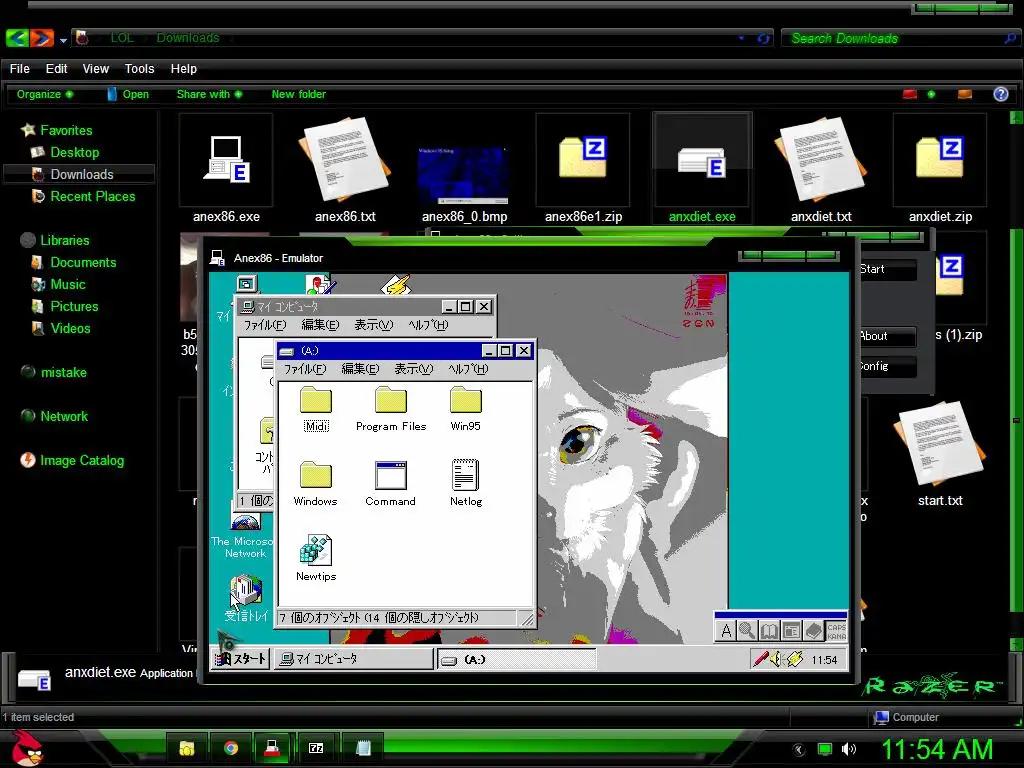
Task: Open ヘルプ(H) menu in マイ コンピュータ window
Action: (428, 325)
